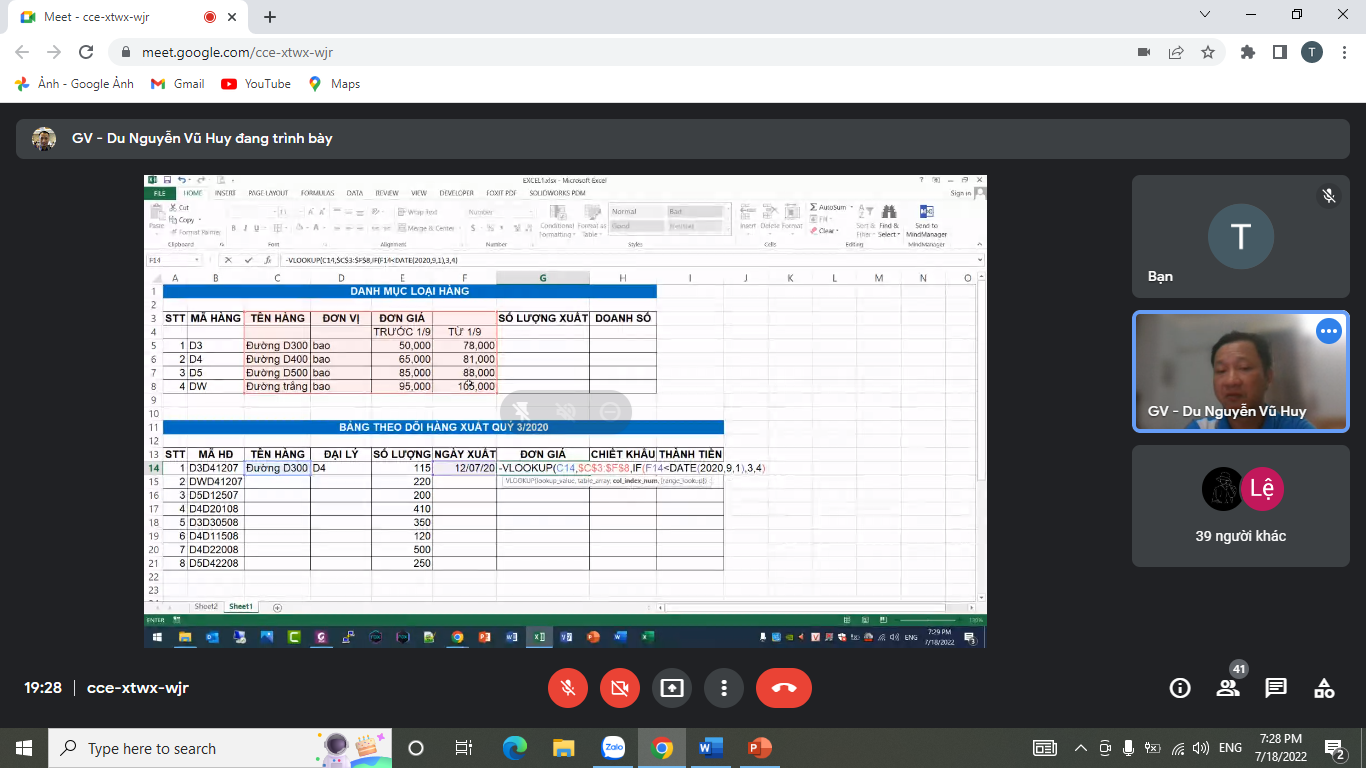Click the address bar showing meet.google.com/cce-xtwx-wjr
The height and width of the screenshot is (768, 1366).
point(620,52)
